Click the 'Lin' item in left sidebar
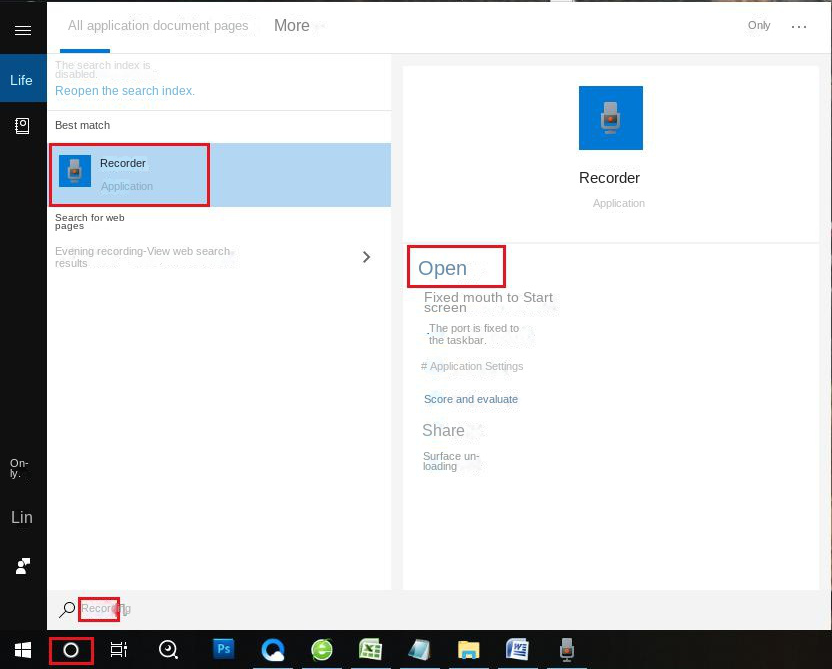 click(22, 517)
